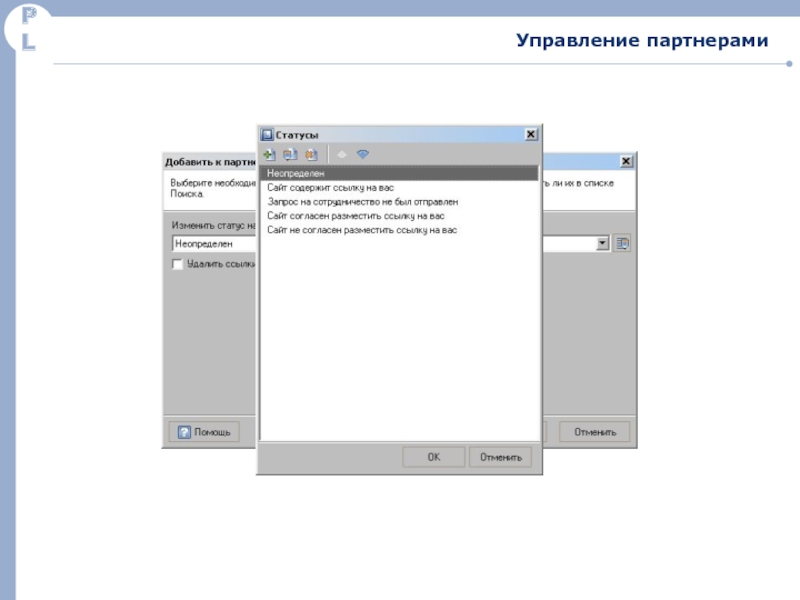Screen dimensions: 800x600
Task: Toggle the Удалить ссылки checkbox
Action: [177, 264]
